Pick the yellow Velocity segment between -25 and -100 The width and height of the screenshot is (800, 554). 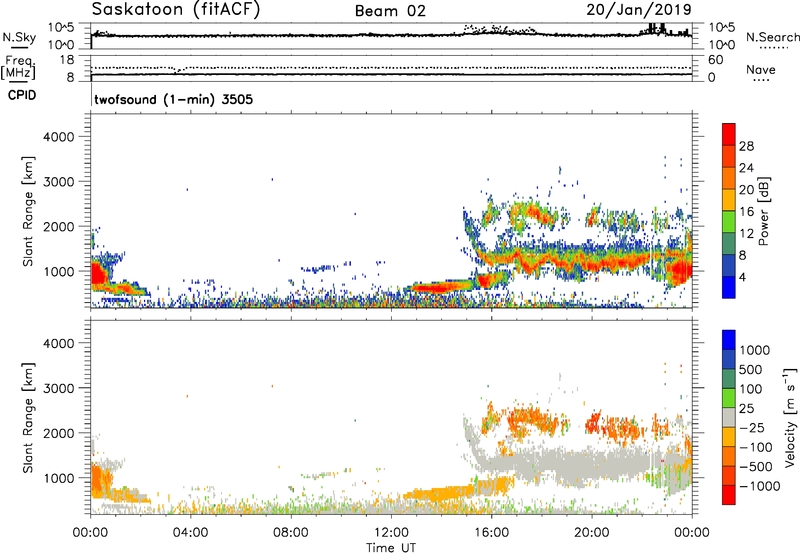729,437
